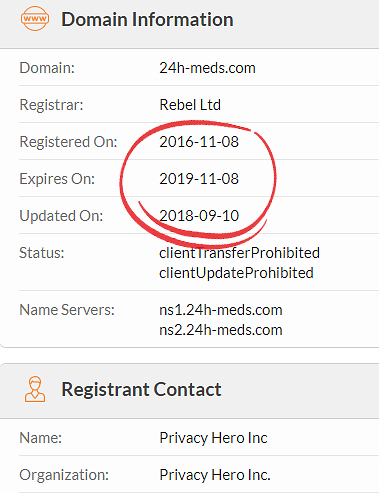
Task: Select registrant name Privacy Hero Inc
Action: [213, 438]
